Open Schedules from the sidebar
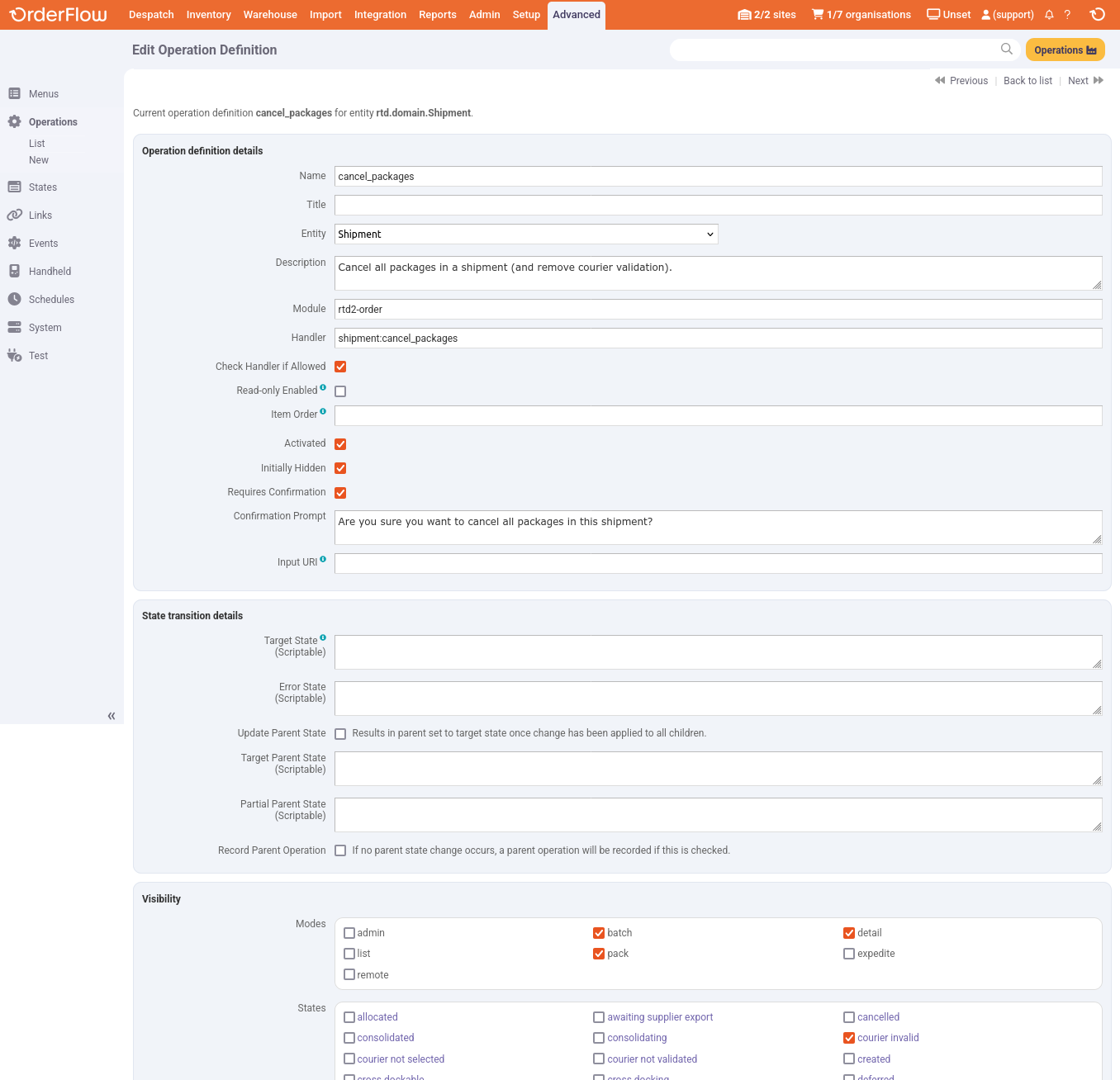 coord(51,300)
